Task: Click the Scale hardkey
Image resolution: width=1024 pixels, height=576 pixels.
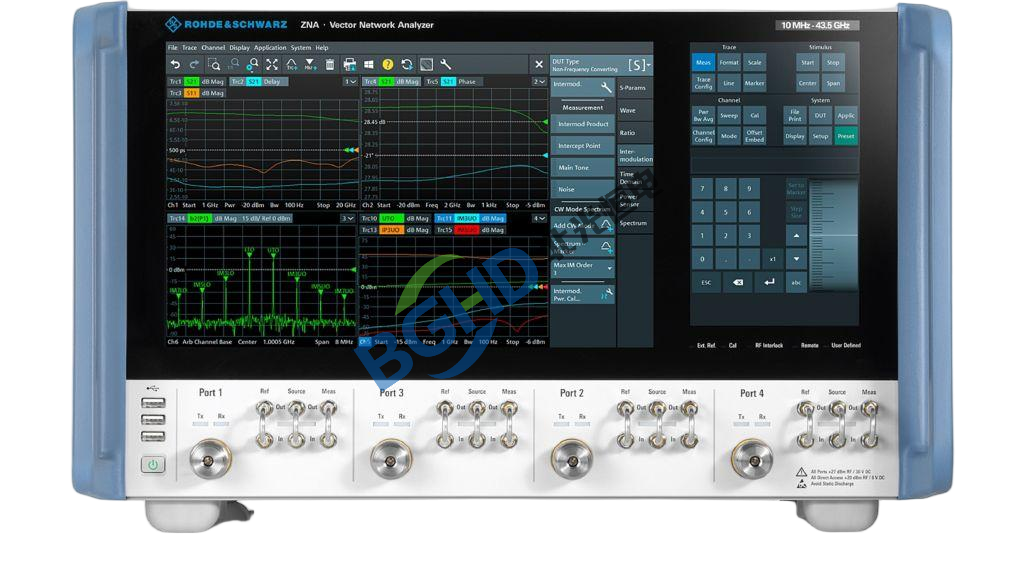Action: pos(755,63)
